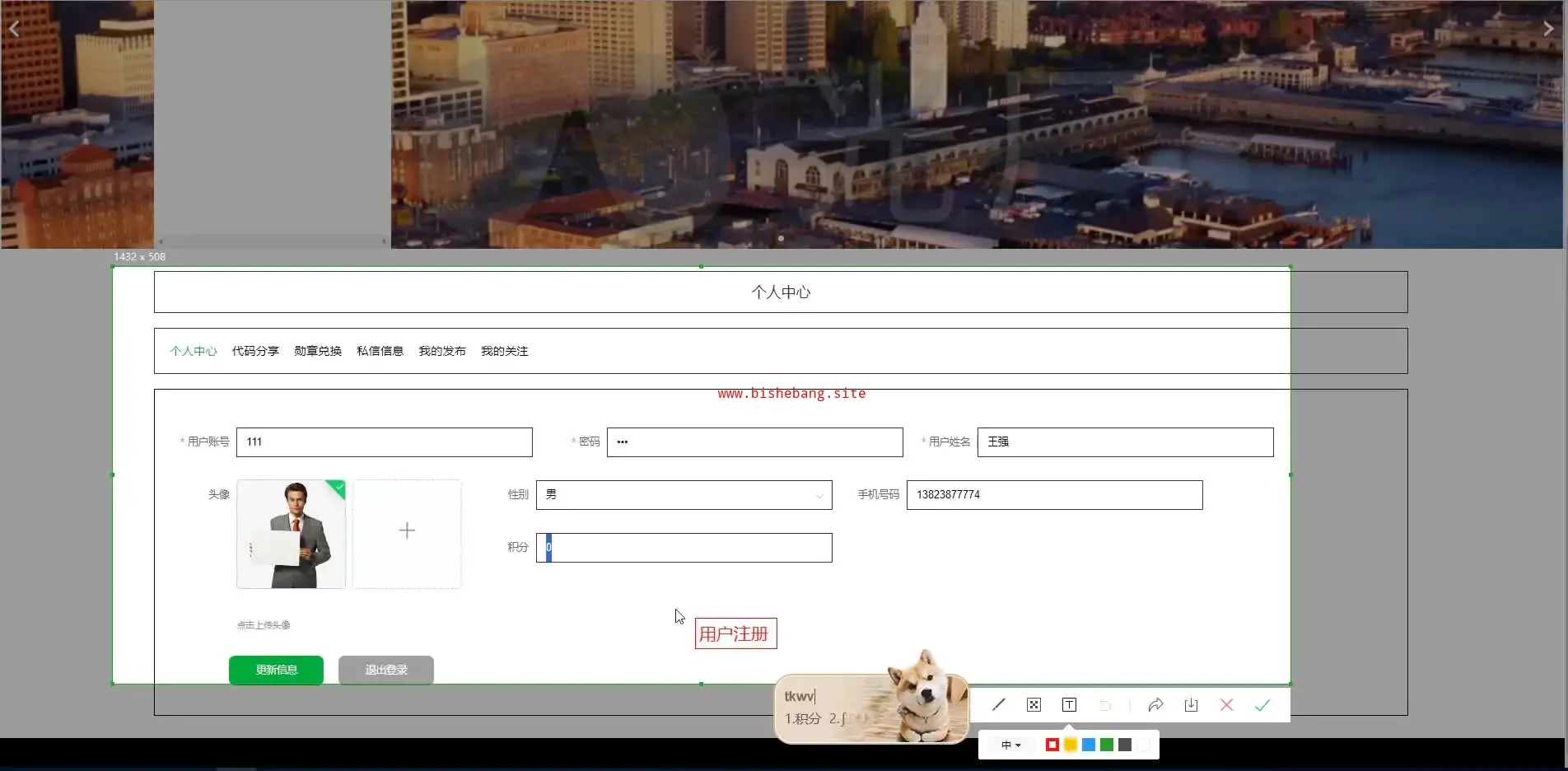Viewport: 1568px width, 771px height.
Task: Select the text annotation tool
Action: pos(1070,705)
